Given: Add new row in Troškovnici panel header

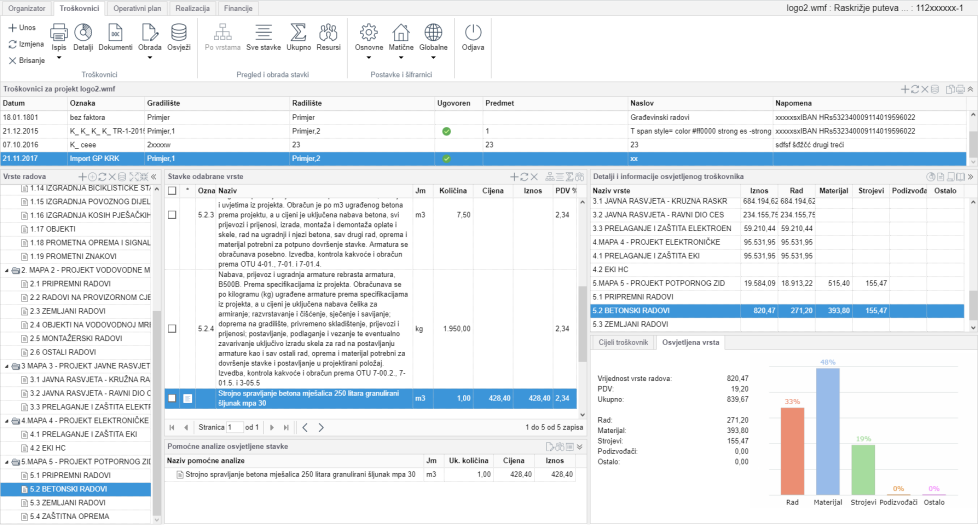Looking at the screenshot, I should pos(905,89).
